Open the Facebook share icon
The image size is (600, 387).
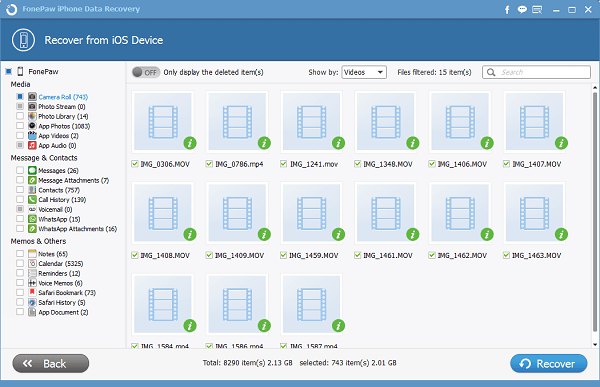[x=507, y=10]
